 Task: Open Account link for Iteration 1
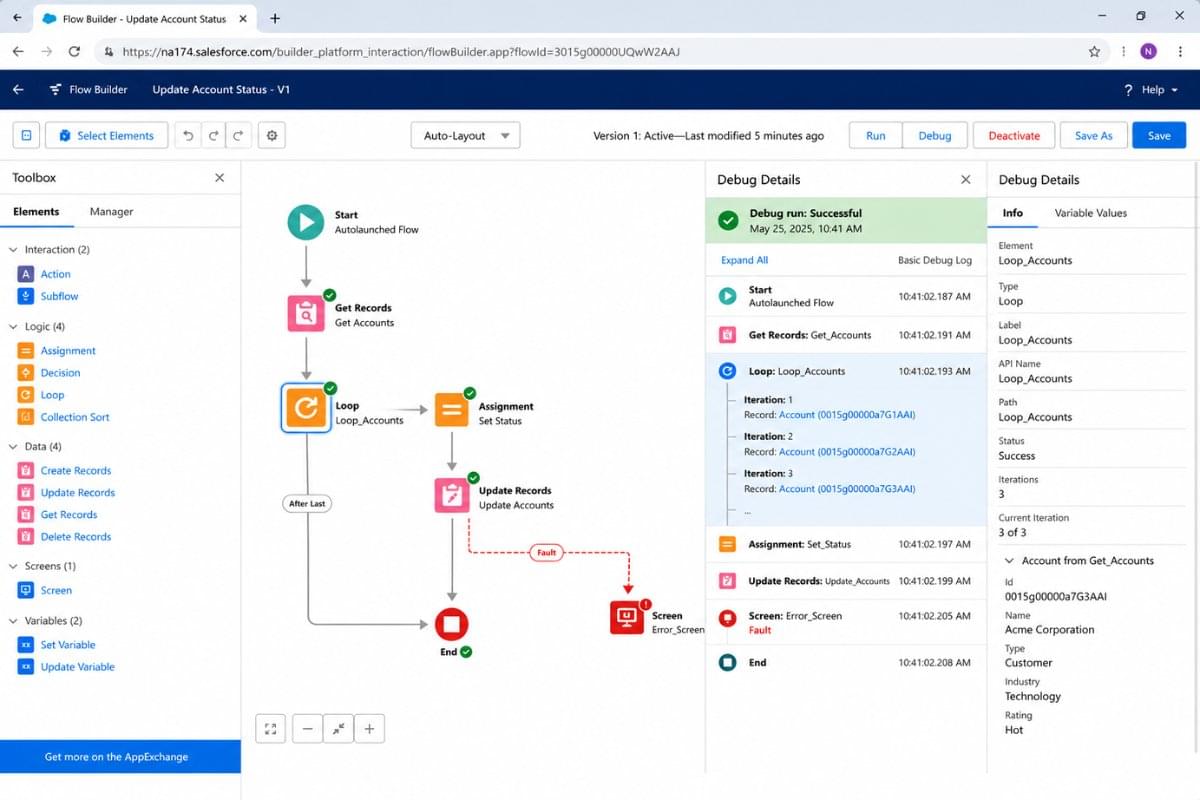pyautogui.click(x=847, y=415)
